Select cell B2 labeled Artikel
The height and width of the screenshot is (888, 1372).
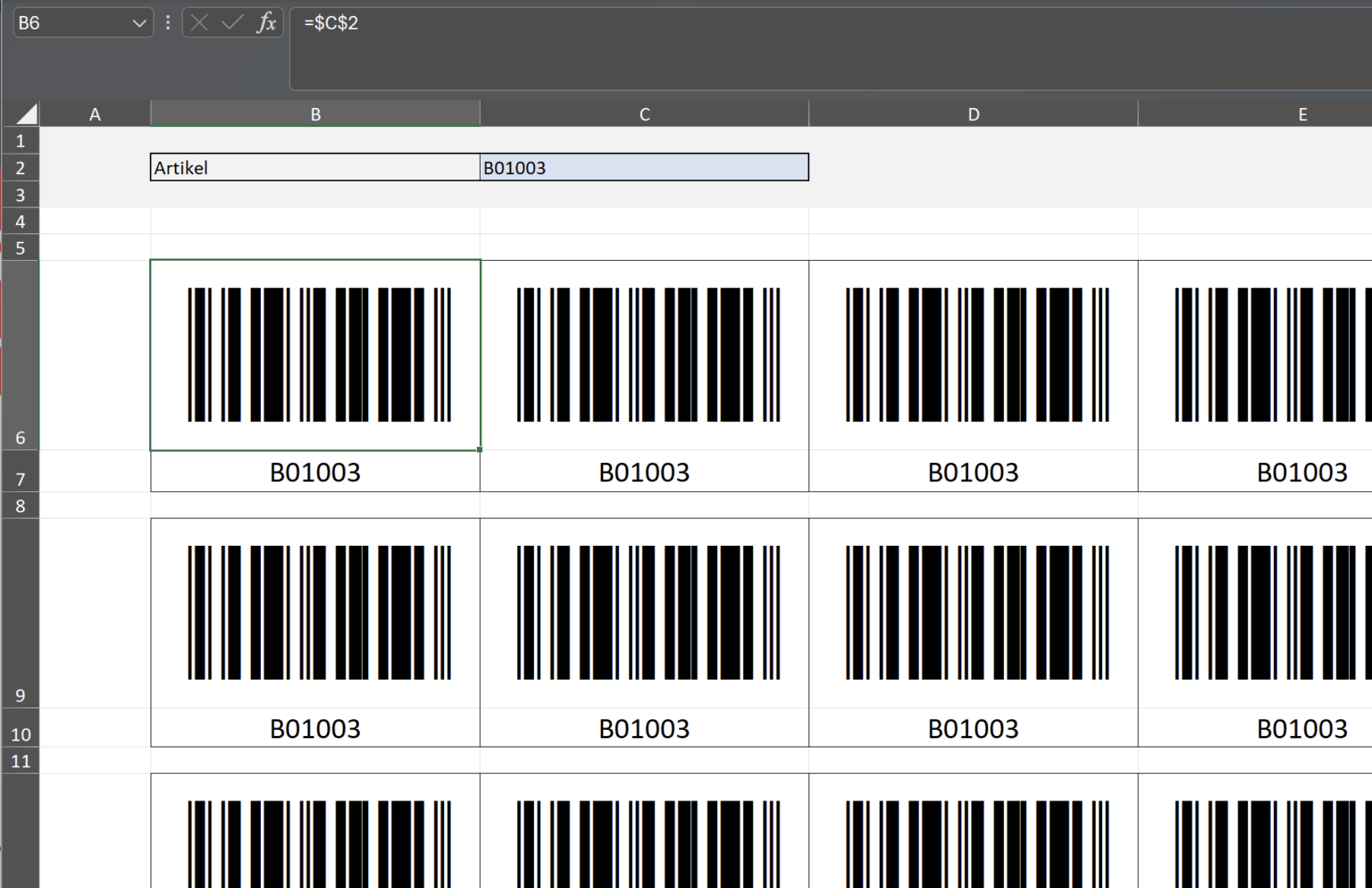pos(314,167)
